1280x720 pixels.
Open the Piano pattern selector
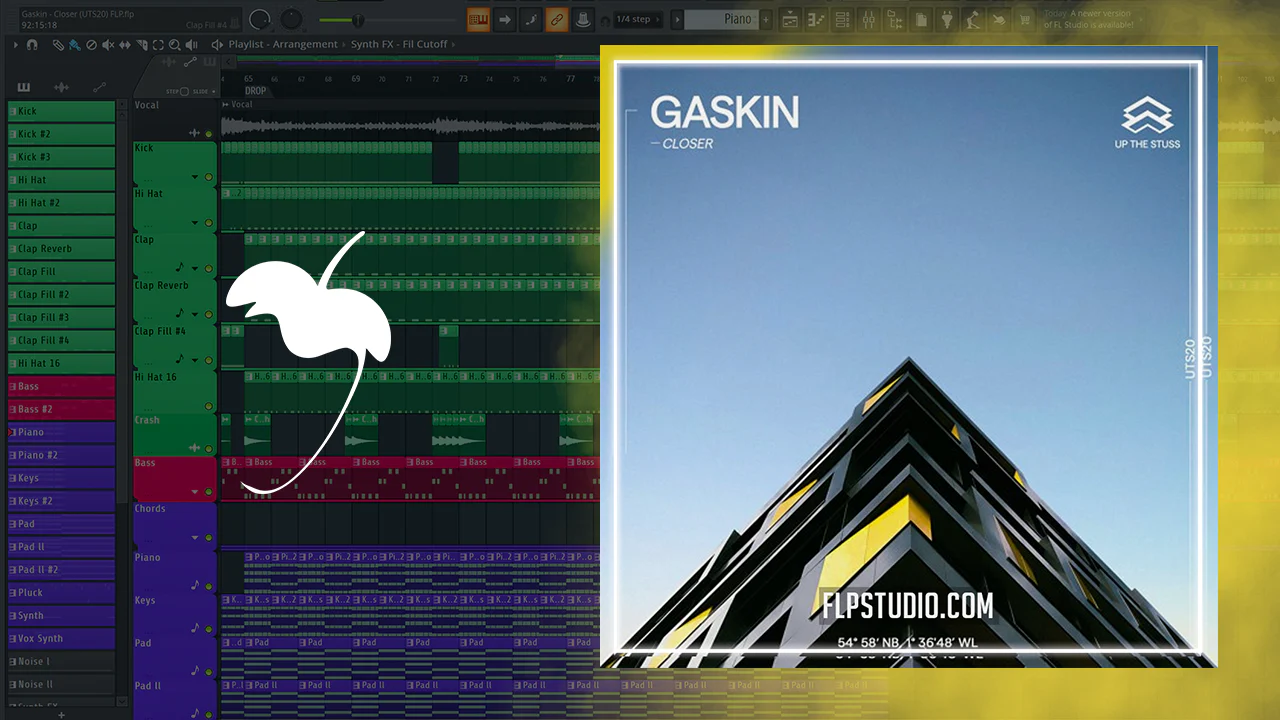(x=722, y=19)
